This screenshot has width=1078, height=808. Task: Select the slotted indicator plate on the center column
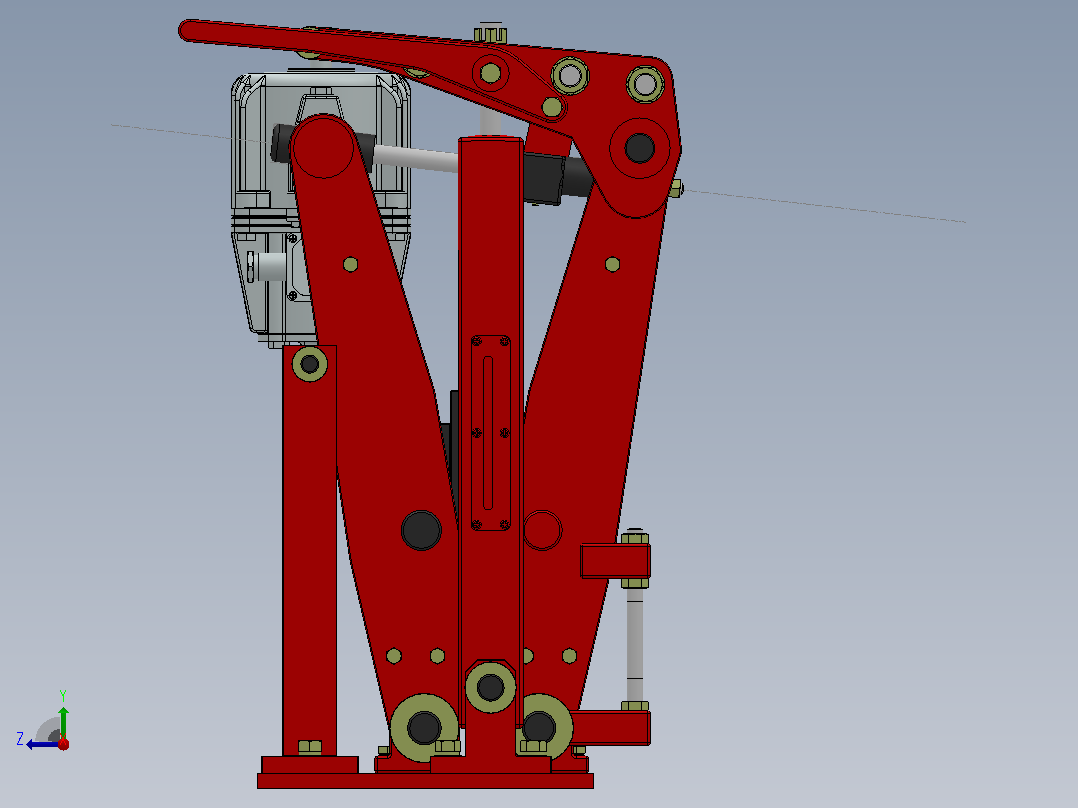click(x=490, y=433)
